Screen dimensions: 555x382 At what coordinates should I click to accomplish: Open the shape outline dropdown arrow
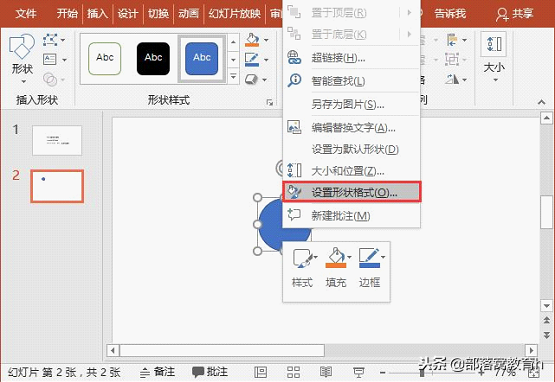tap(266, 60)
